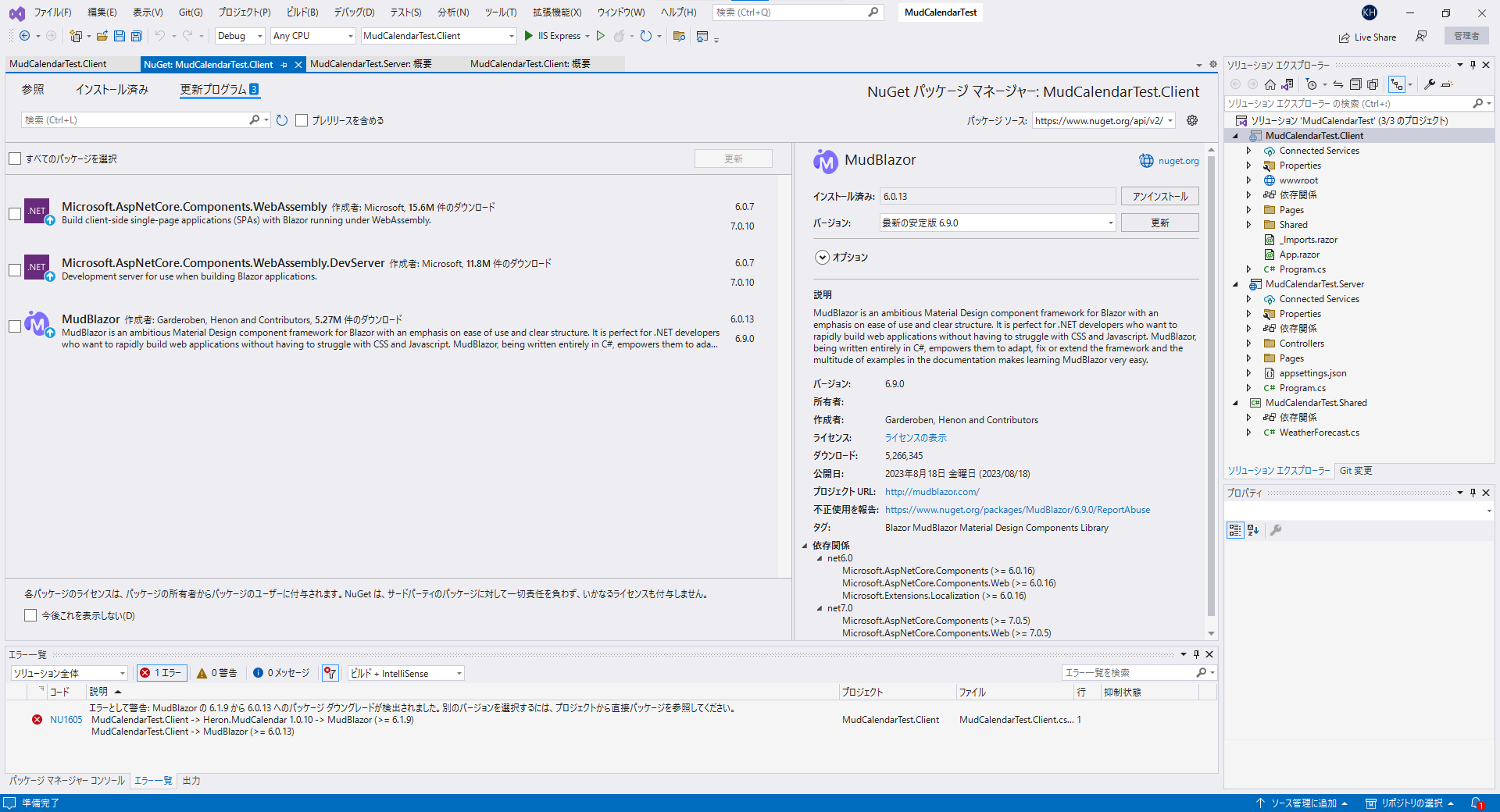Open the デバッグ(D) menu

(x=354, y=12)
